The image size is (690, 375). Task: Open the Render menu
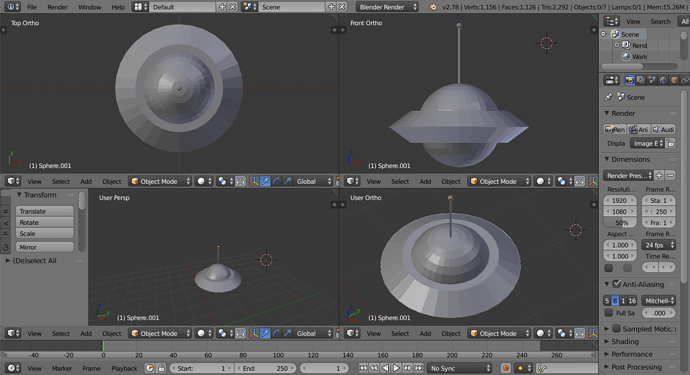(57, 7)
